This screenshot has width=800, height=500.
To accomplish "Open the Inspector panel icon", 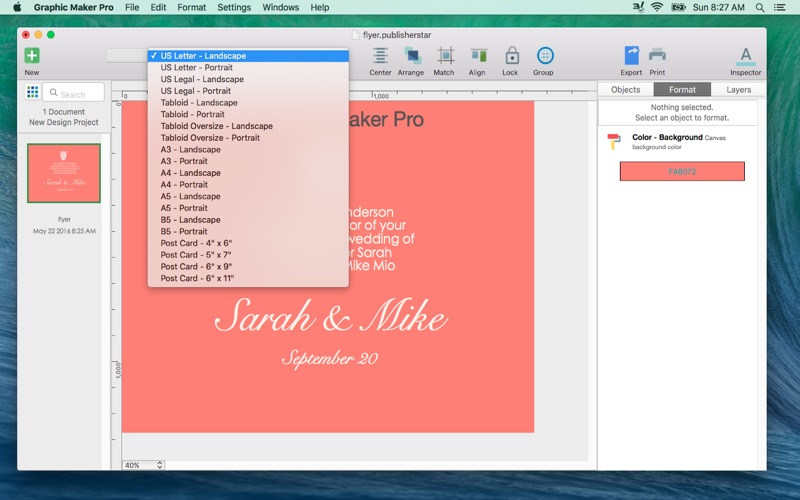I will coord(746,56).
